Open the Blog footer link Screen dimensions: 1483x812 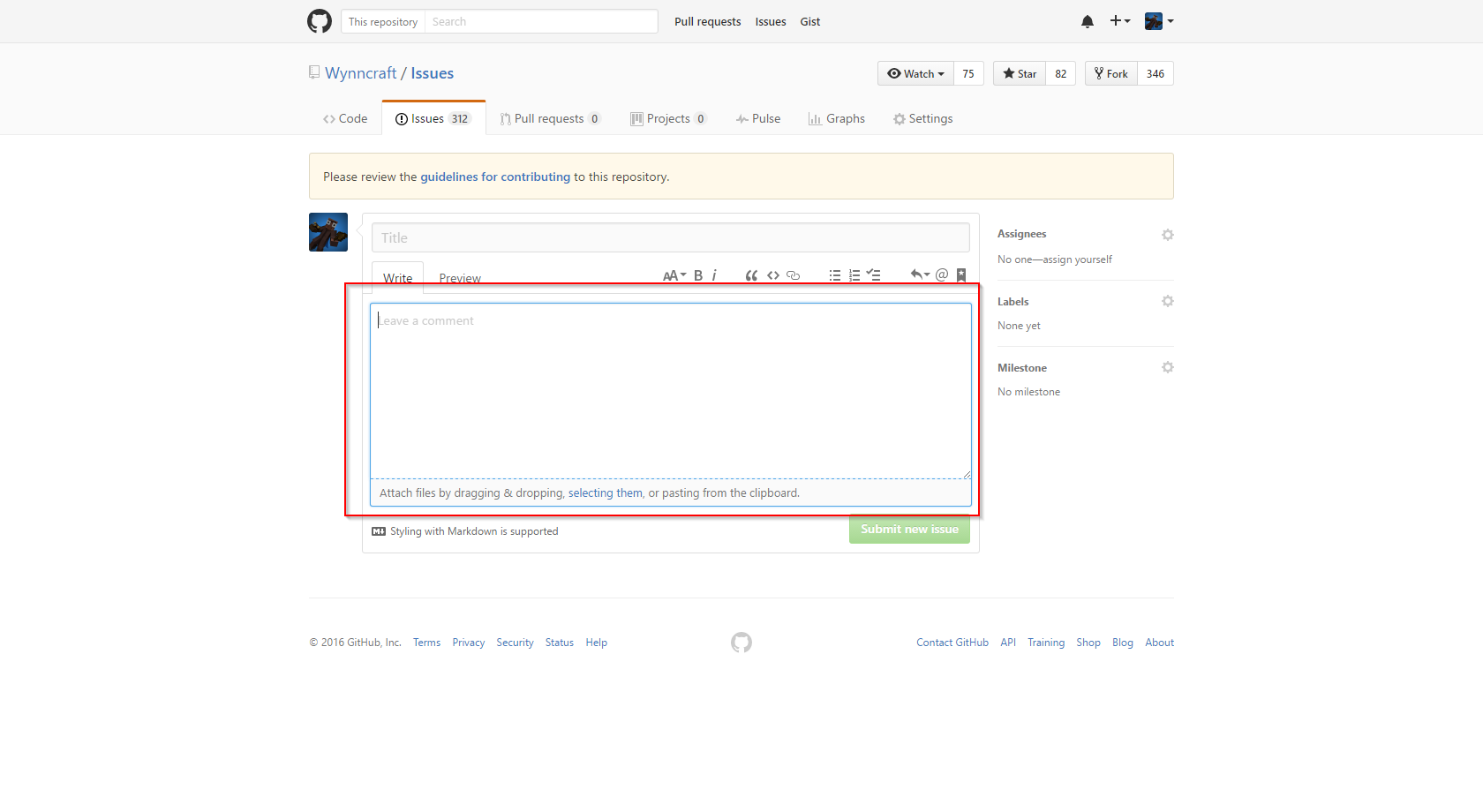tap(1123, 643)
